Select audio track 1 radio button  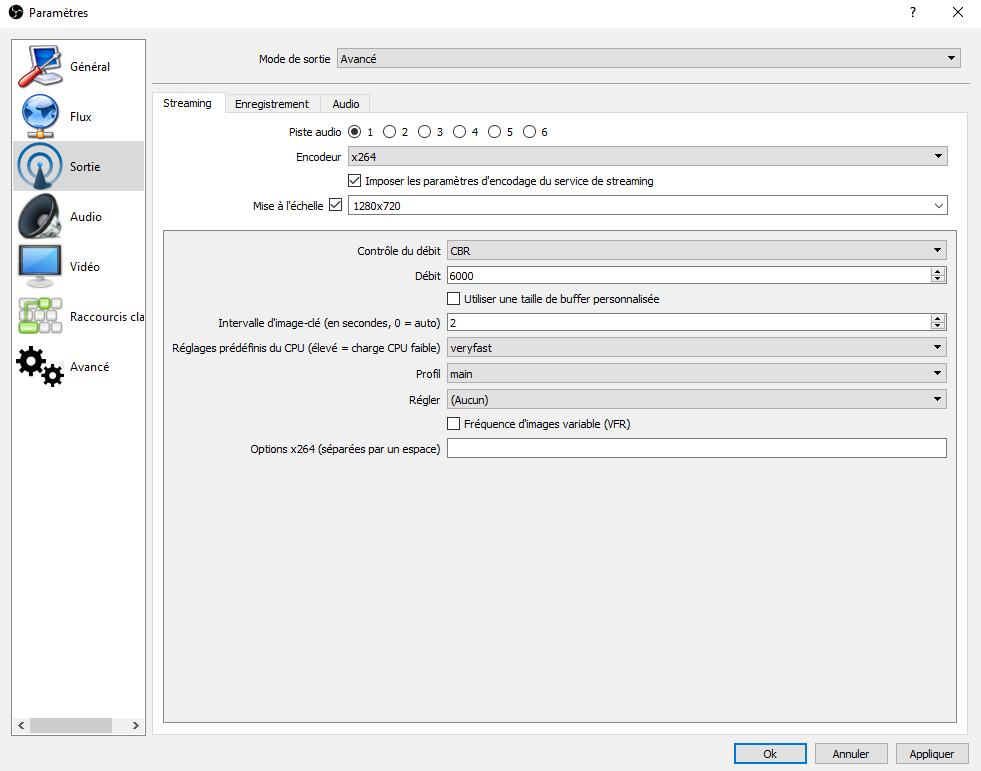pyautogui.click(x=355, y=131)
